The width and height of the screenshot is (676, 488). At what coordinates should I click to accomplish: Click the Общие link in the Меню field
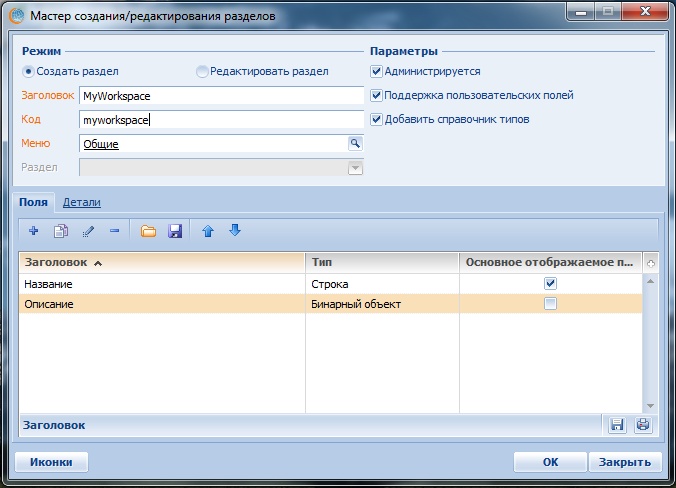pyautogui.click(x=101, y=144)
